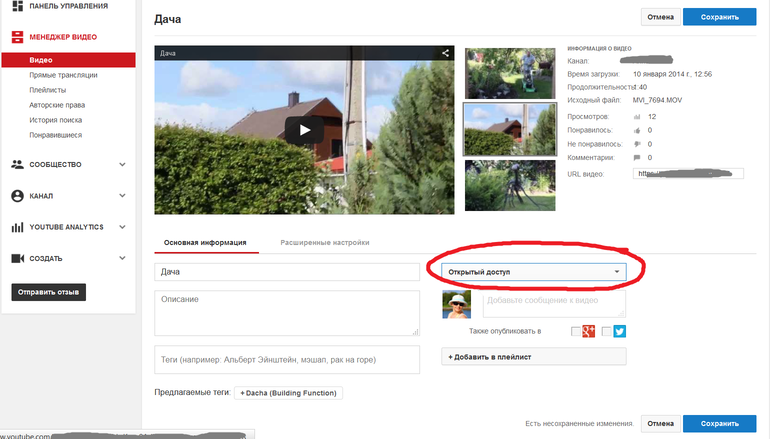770x439 pixels.
Task: Click the Также опубликовать в label
Action: click(x=505, y=331)
